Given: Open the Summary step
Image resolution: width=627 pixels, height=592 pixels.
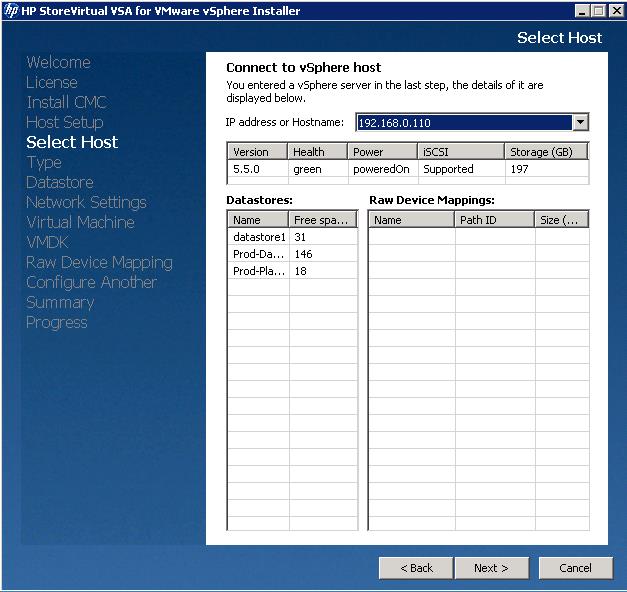Looking at the screenshot, I should pos(60,302).
